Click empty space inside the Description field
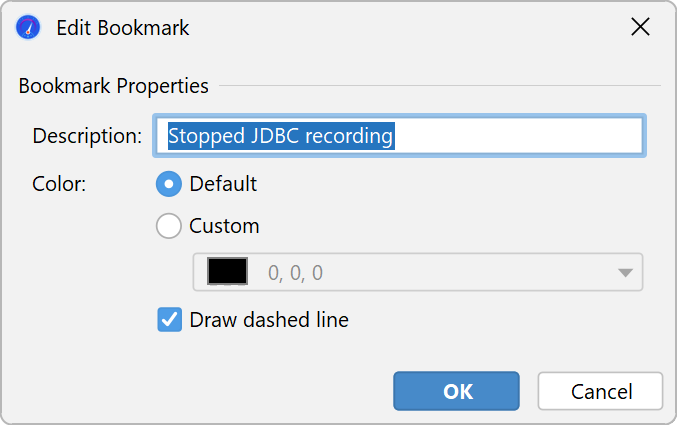 click(x=520, y=136)
